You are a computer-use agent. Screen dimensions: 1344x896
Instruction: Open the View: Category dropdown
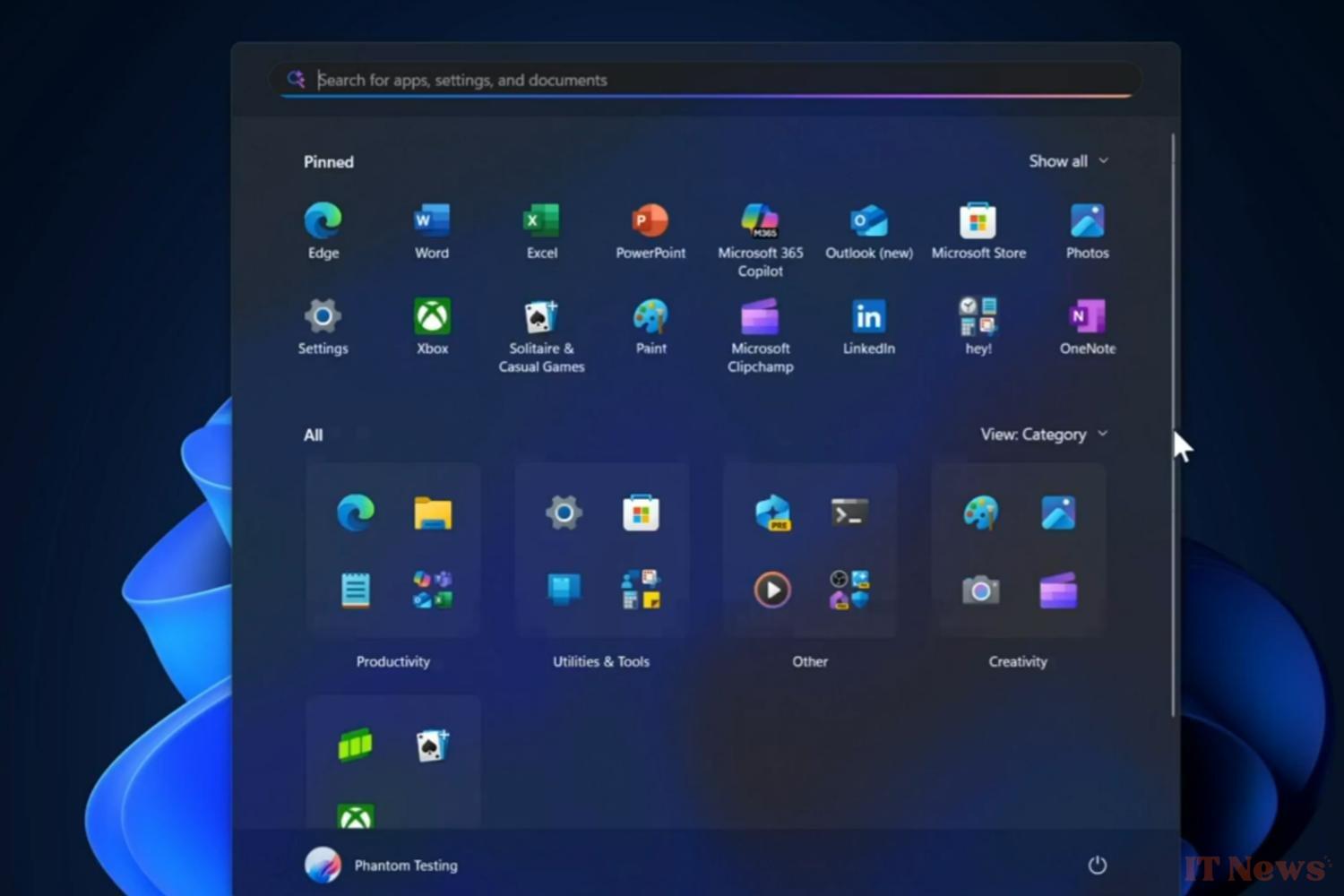click(1045, 435)
